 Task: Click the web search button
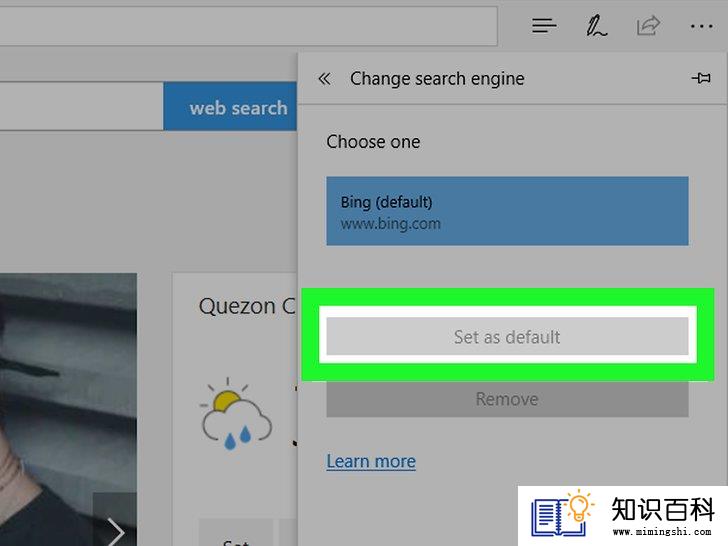tap(230, 107)
